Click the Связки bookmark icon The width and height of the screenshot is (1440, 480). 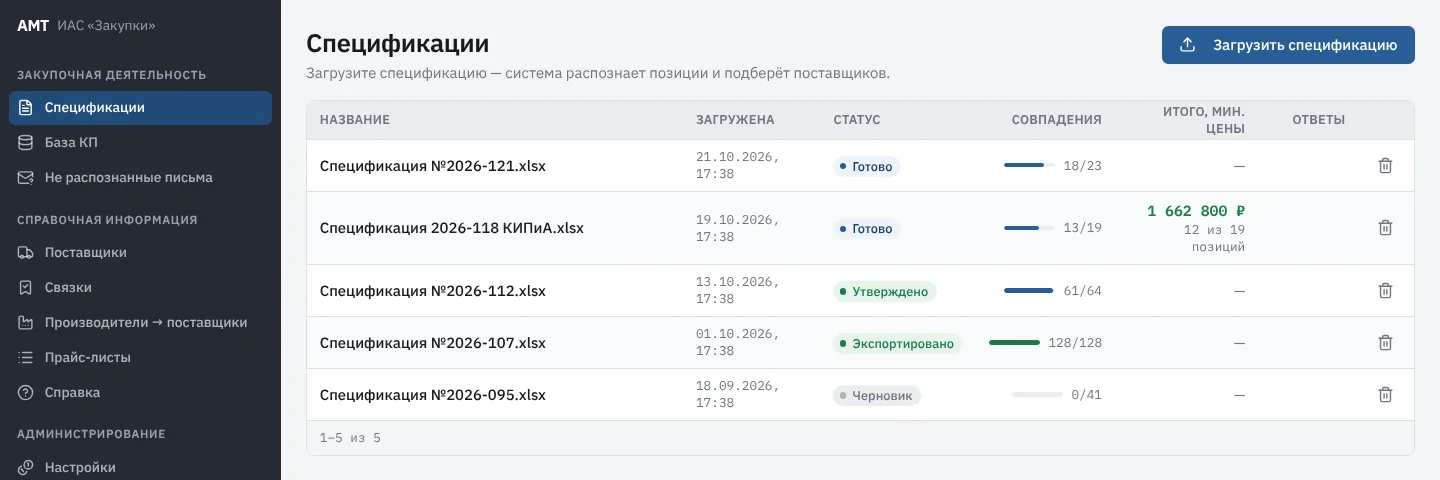point(26,288)
